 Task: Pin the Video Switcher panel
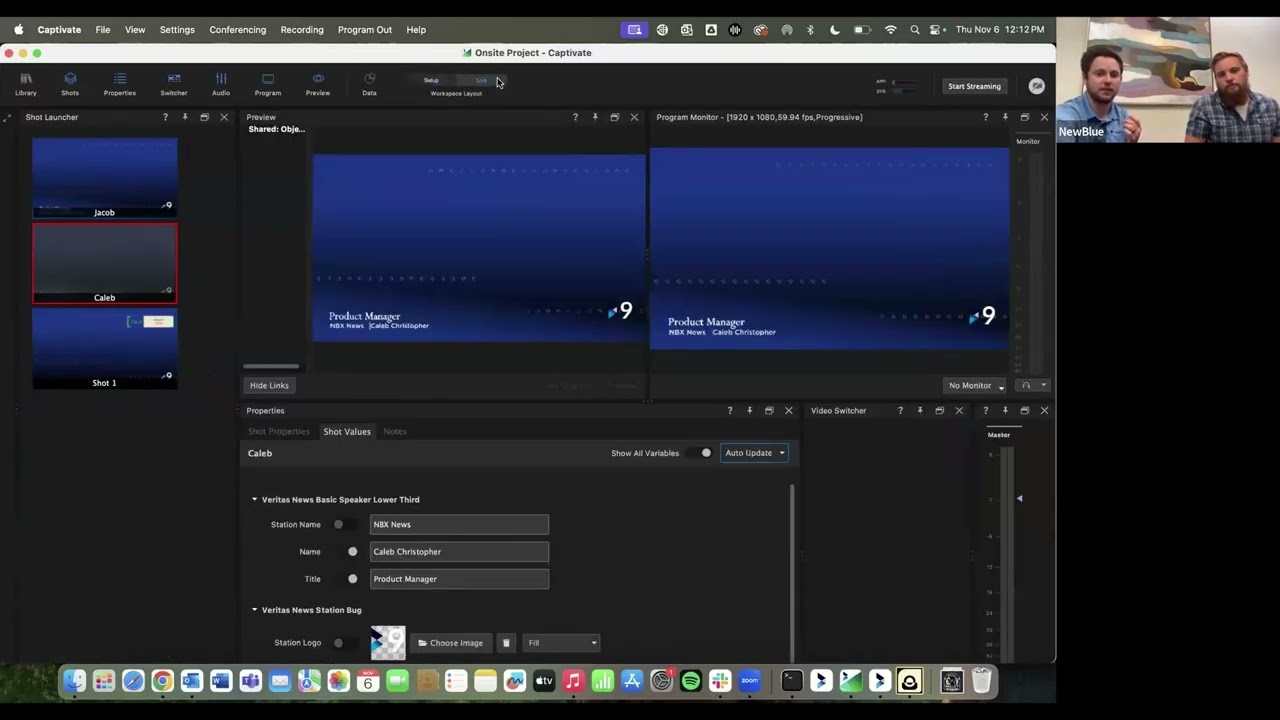pyautogui.click(x=920, y=410)
